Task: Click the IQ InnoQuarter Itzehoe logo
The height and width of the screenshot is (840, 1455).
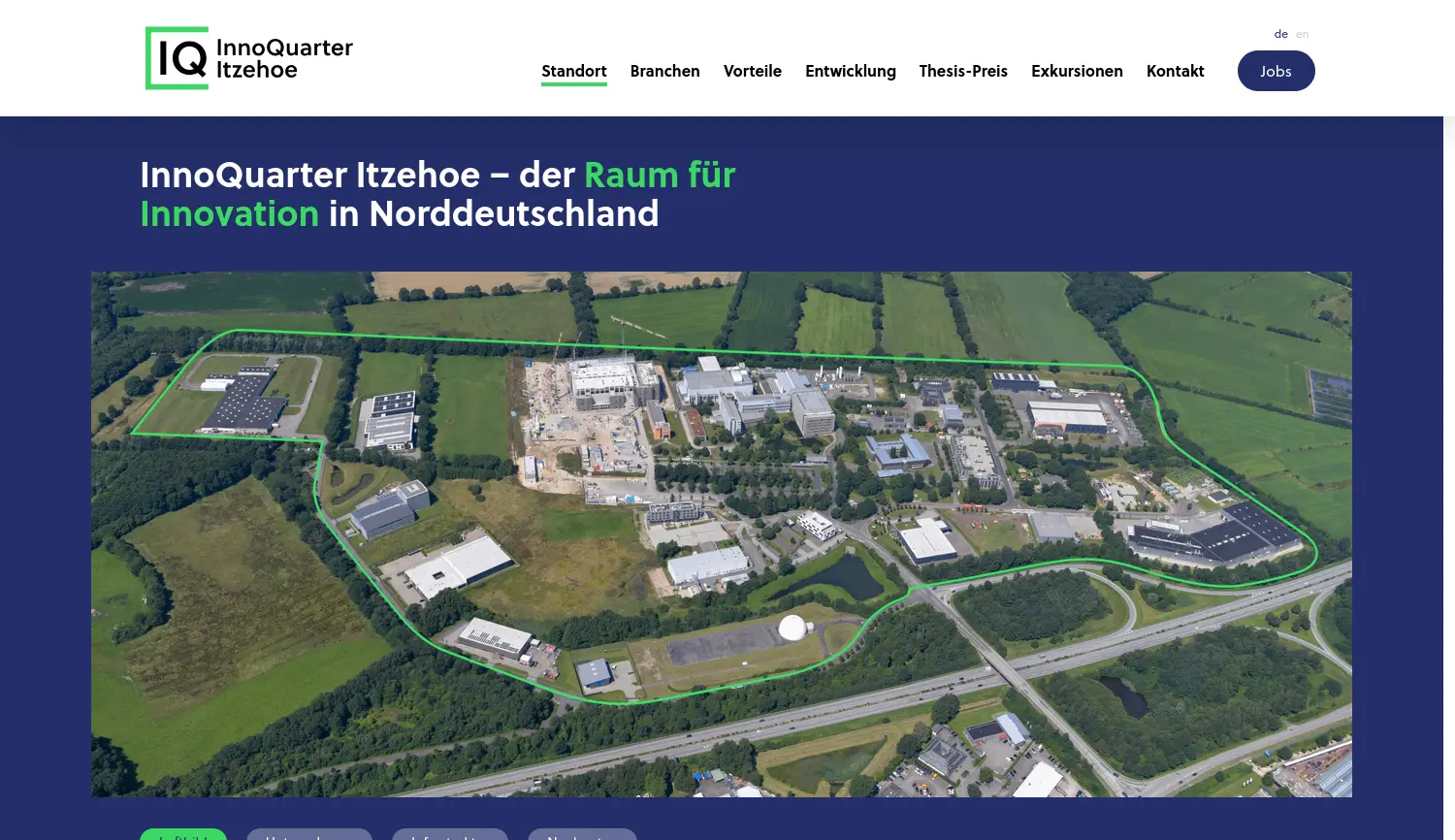Action: [x=248, y=58]
